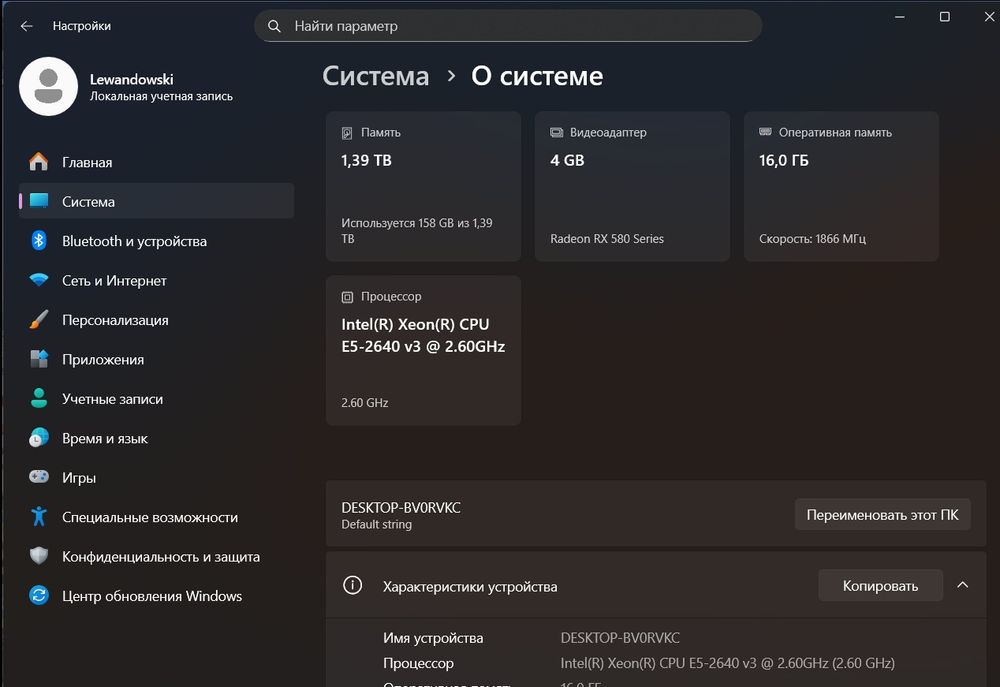1000x687 pixels.
Task: Minimize the Настройки window
Action: click(899, 17)
